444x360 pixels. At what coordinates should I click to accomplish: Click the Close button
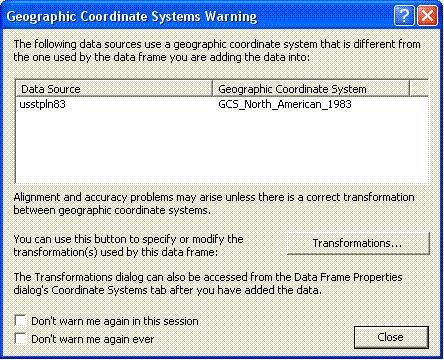(391, 337)
